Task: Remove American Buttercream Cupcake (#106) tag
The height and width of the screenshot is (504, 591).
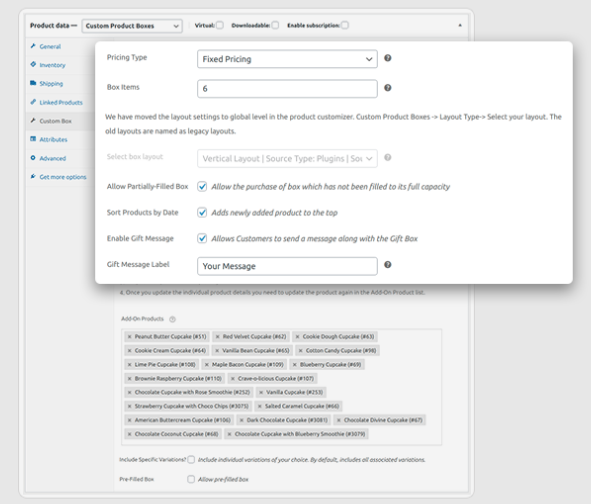Action: [x=129, y=420]
